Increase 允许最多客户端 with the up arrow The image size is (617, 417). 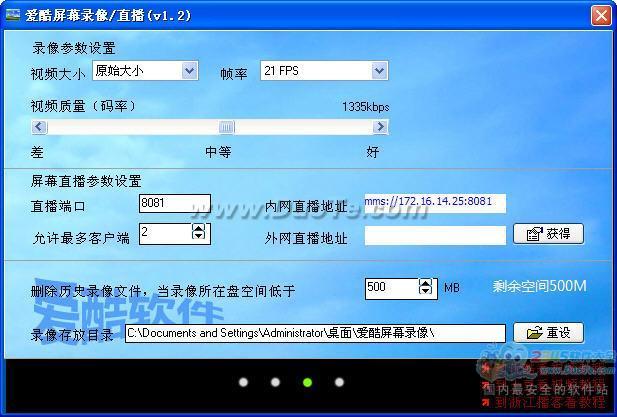coord(198,228)
